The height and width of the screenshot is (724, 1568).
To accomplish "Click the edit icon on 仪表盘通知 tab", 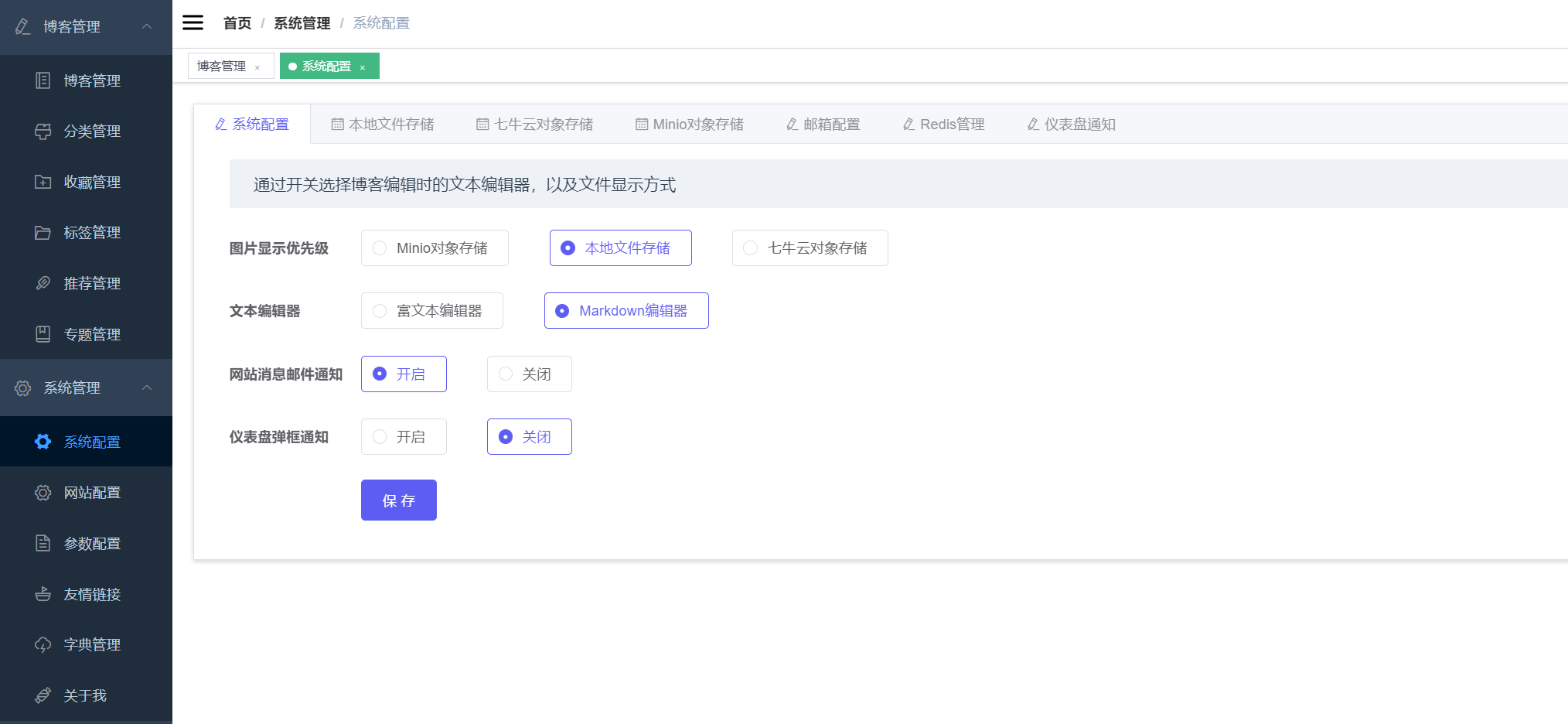I will (1034, 125).
